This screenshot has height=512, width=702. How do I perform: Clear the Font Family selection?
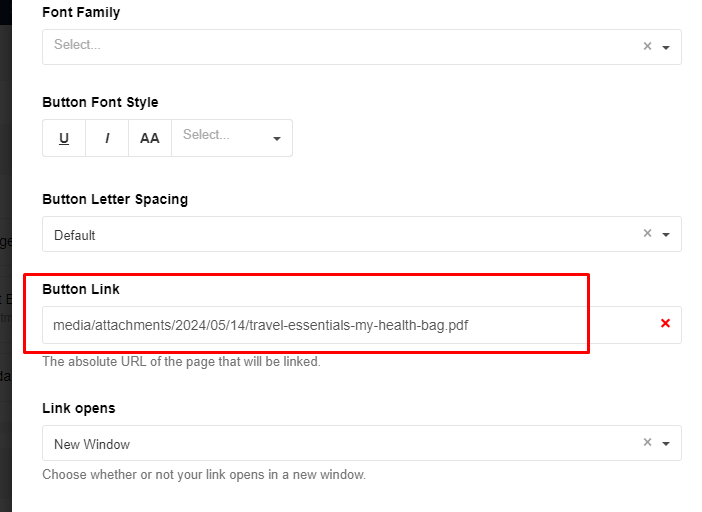coord(647,46)
